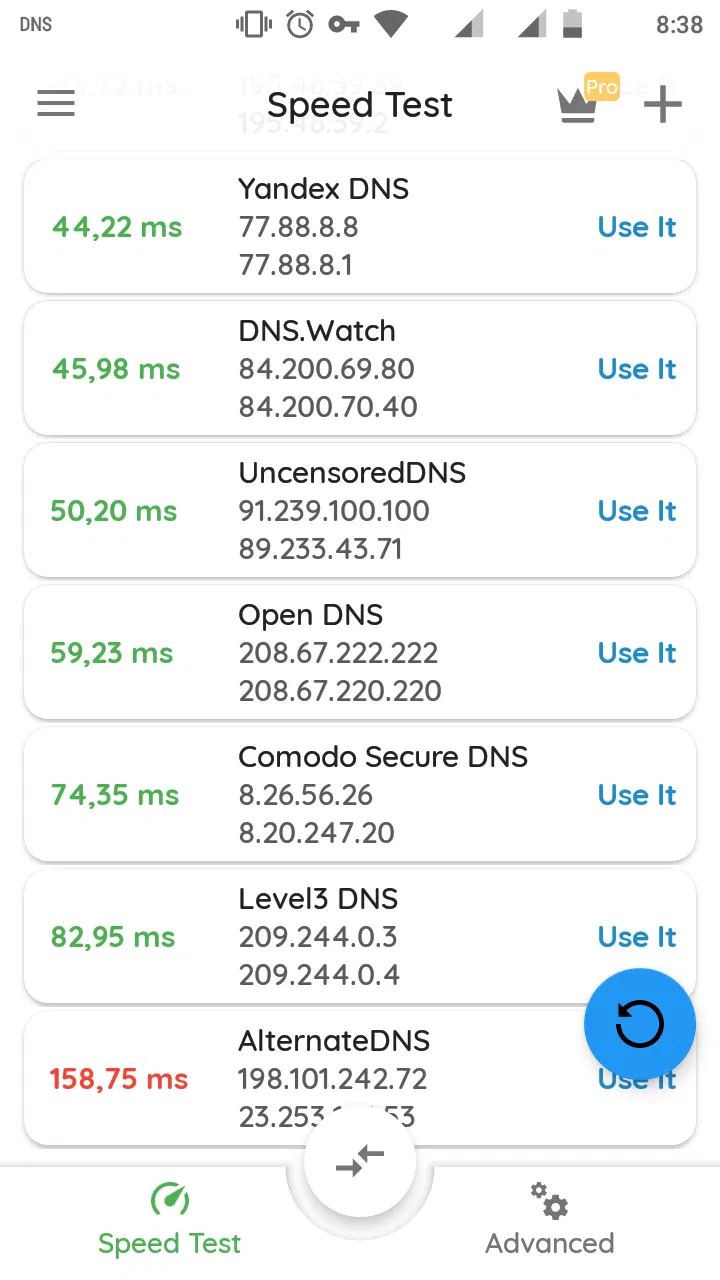The image size is (720, 1280).
Task: Click Use It for Open DNS
Action: (637, 654)
